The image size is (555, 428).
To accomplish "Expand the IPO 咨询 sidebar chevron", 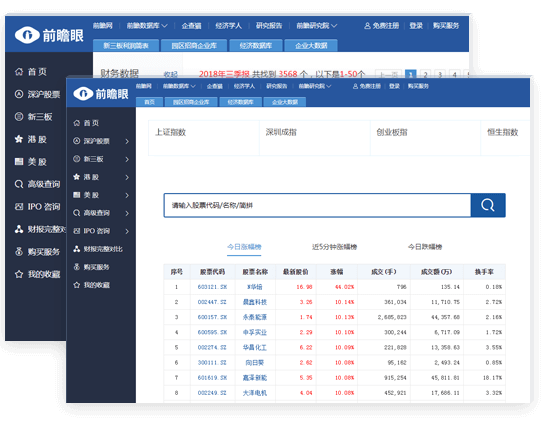I will coord(127,231).
